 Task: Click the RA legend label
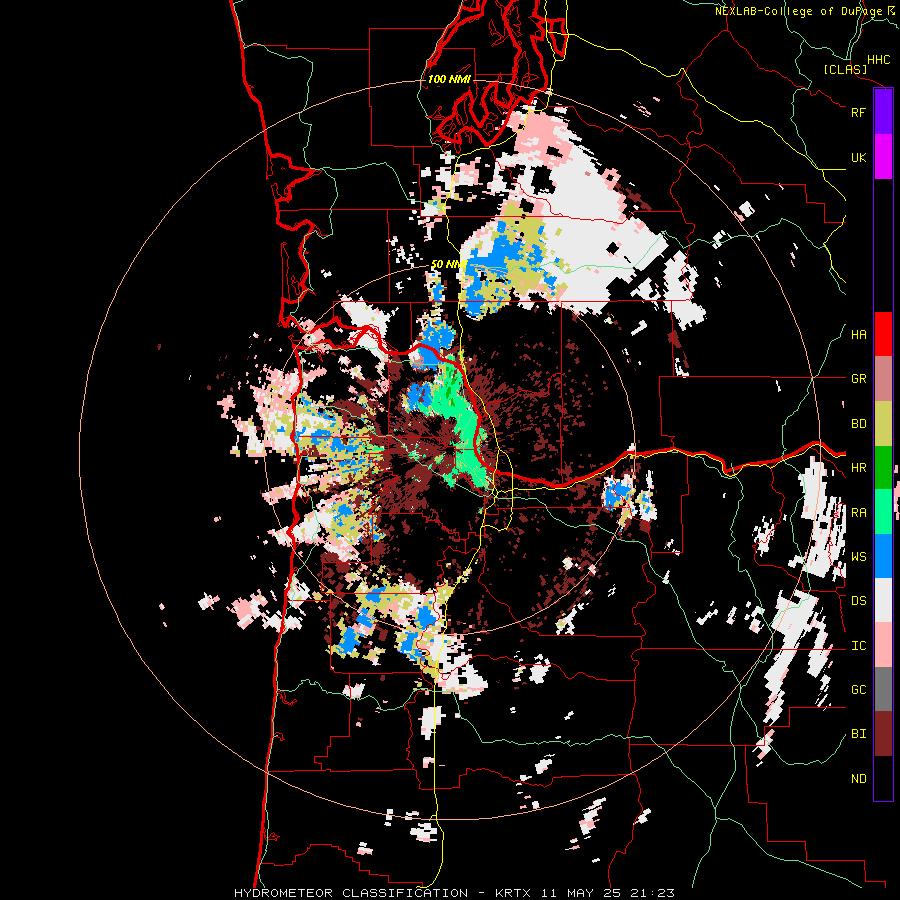coord(858,513)
